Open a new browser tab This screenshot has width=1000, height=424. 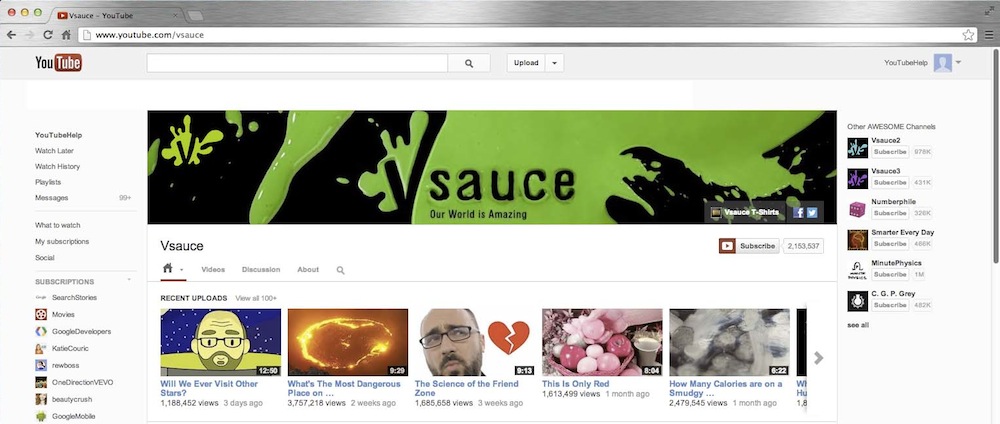[196, 15]
